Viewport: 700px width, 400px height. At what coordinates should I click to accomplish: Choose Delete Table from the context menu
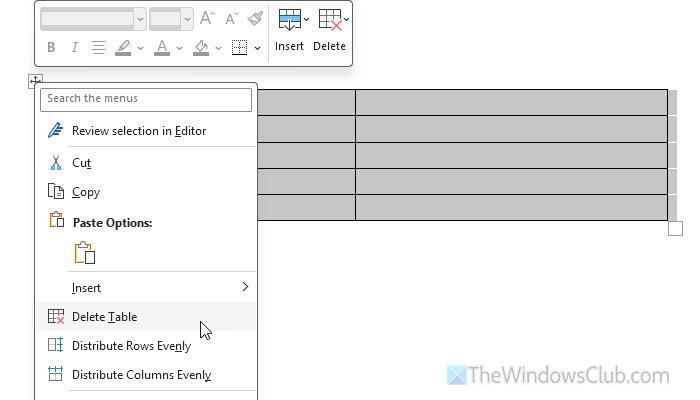pos(146,317)
